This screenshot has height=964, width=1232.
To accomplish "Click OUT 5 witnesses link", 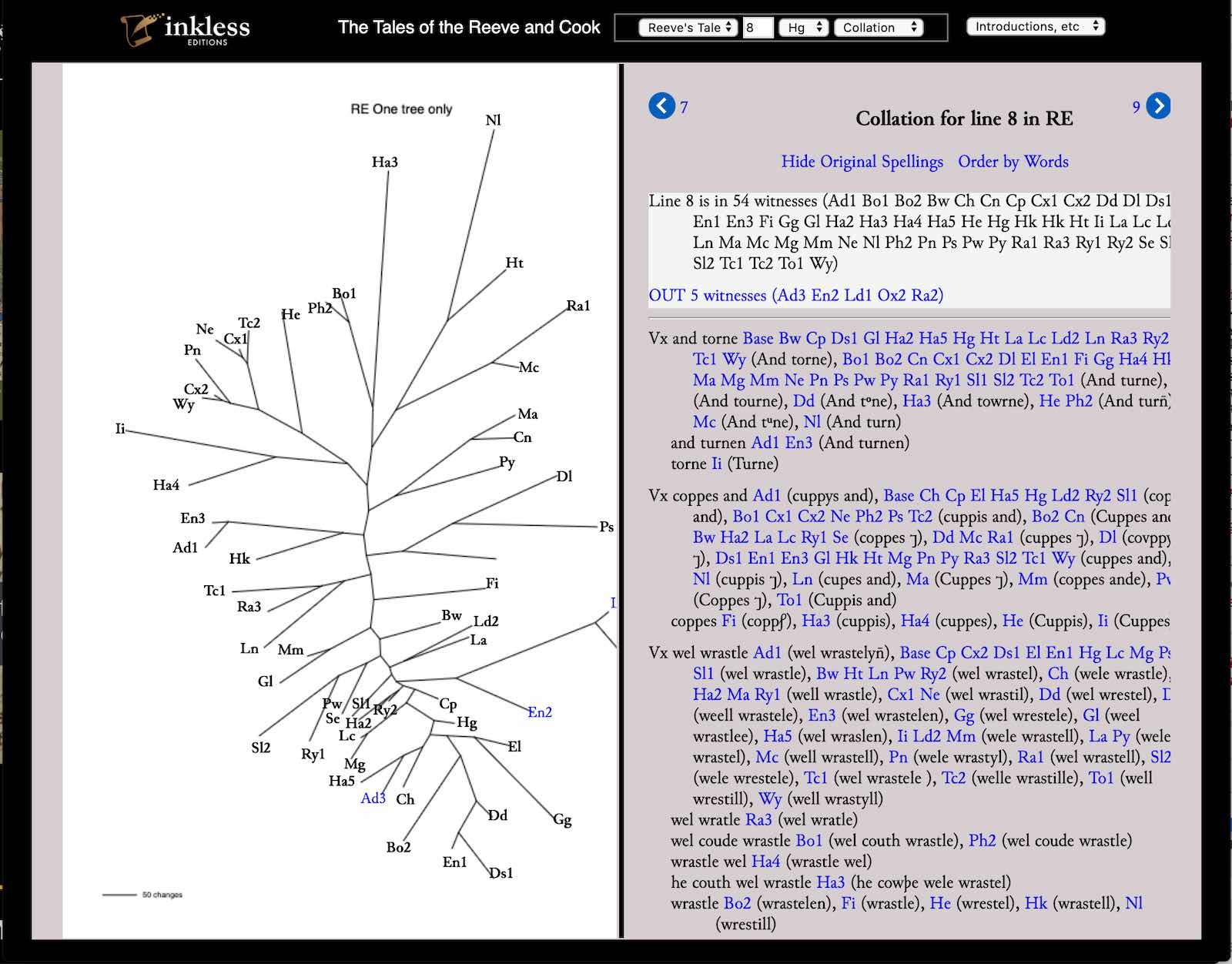I will [x=795, y=296].
